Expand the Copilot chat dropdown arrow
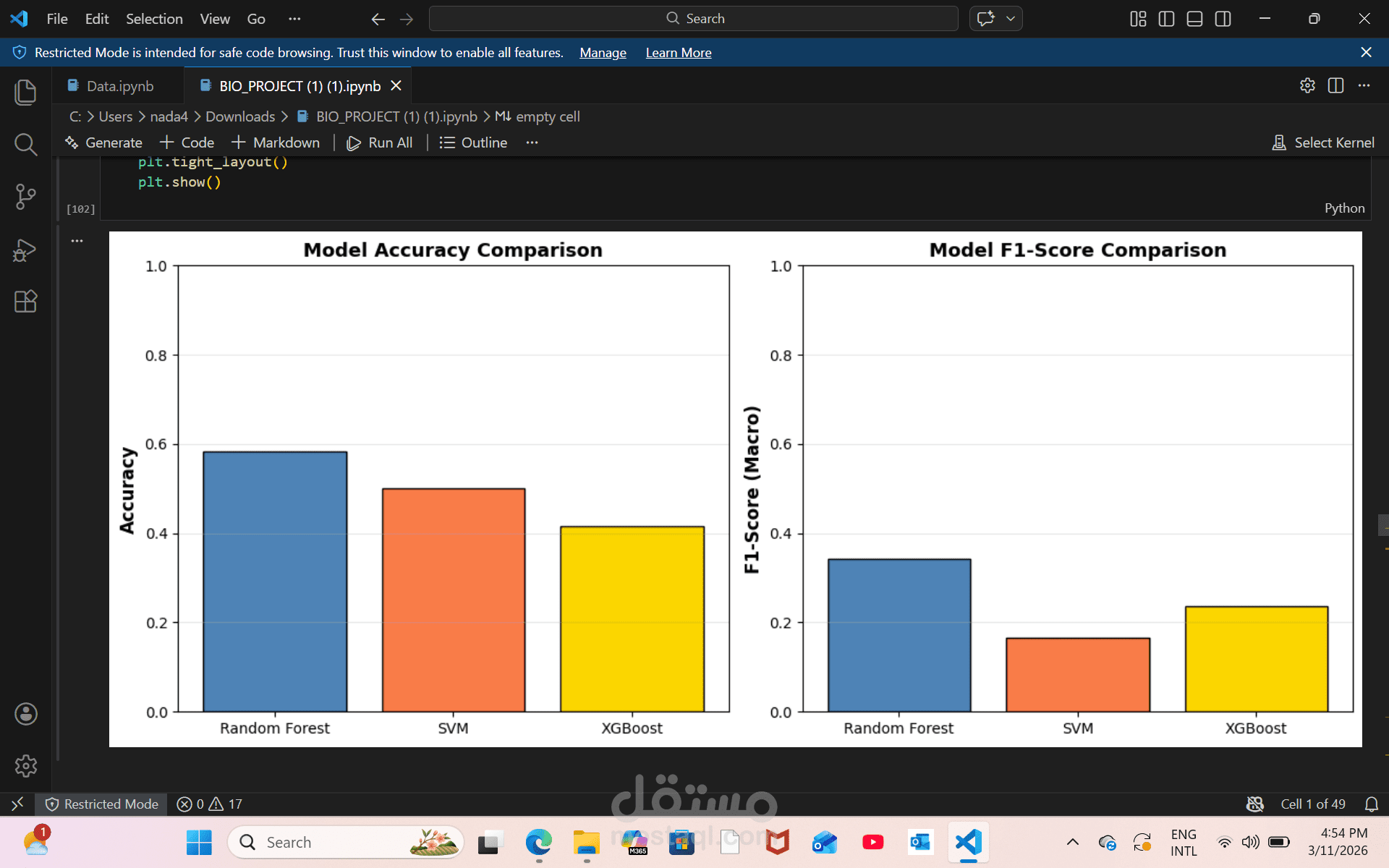Image resolution: width=1389 pixels, height=868 pixels. pos(1011,19)
